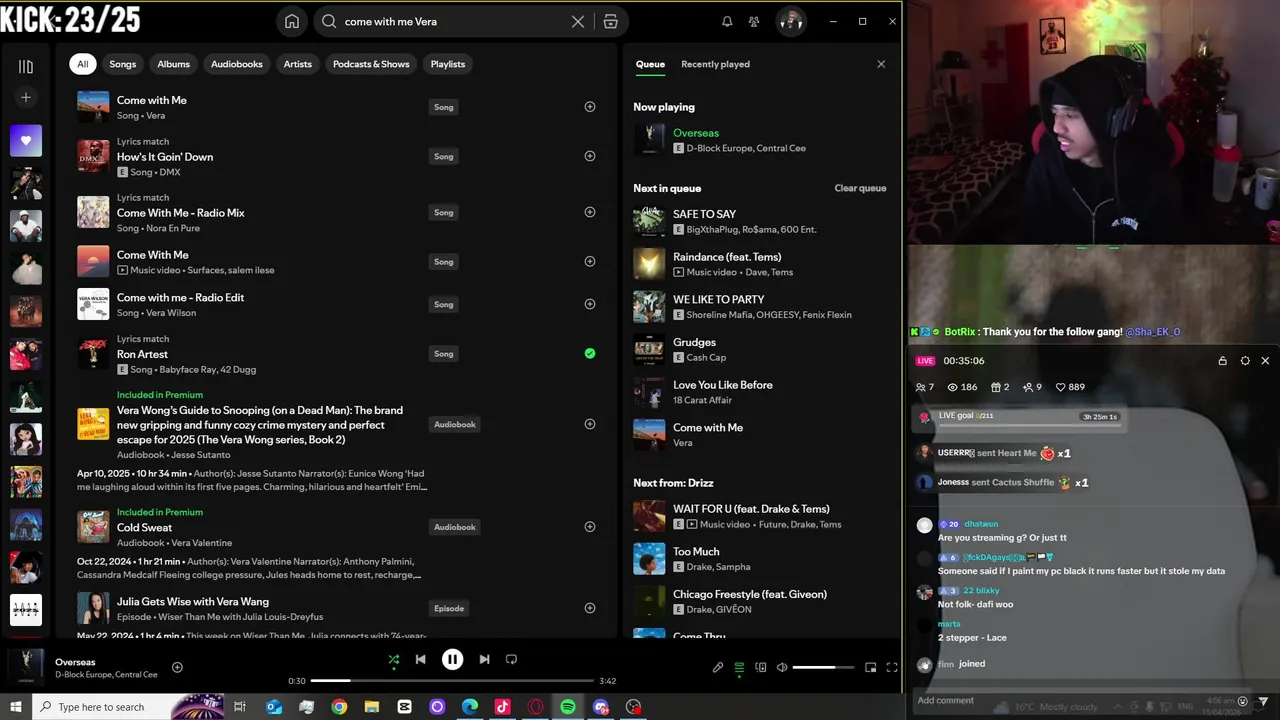Screen dimensions: 1280x720
Task: Uncheck the green saved mark on Ron Artest
Action: pyautogui.click(x=590, y=353)
